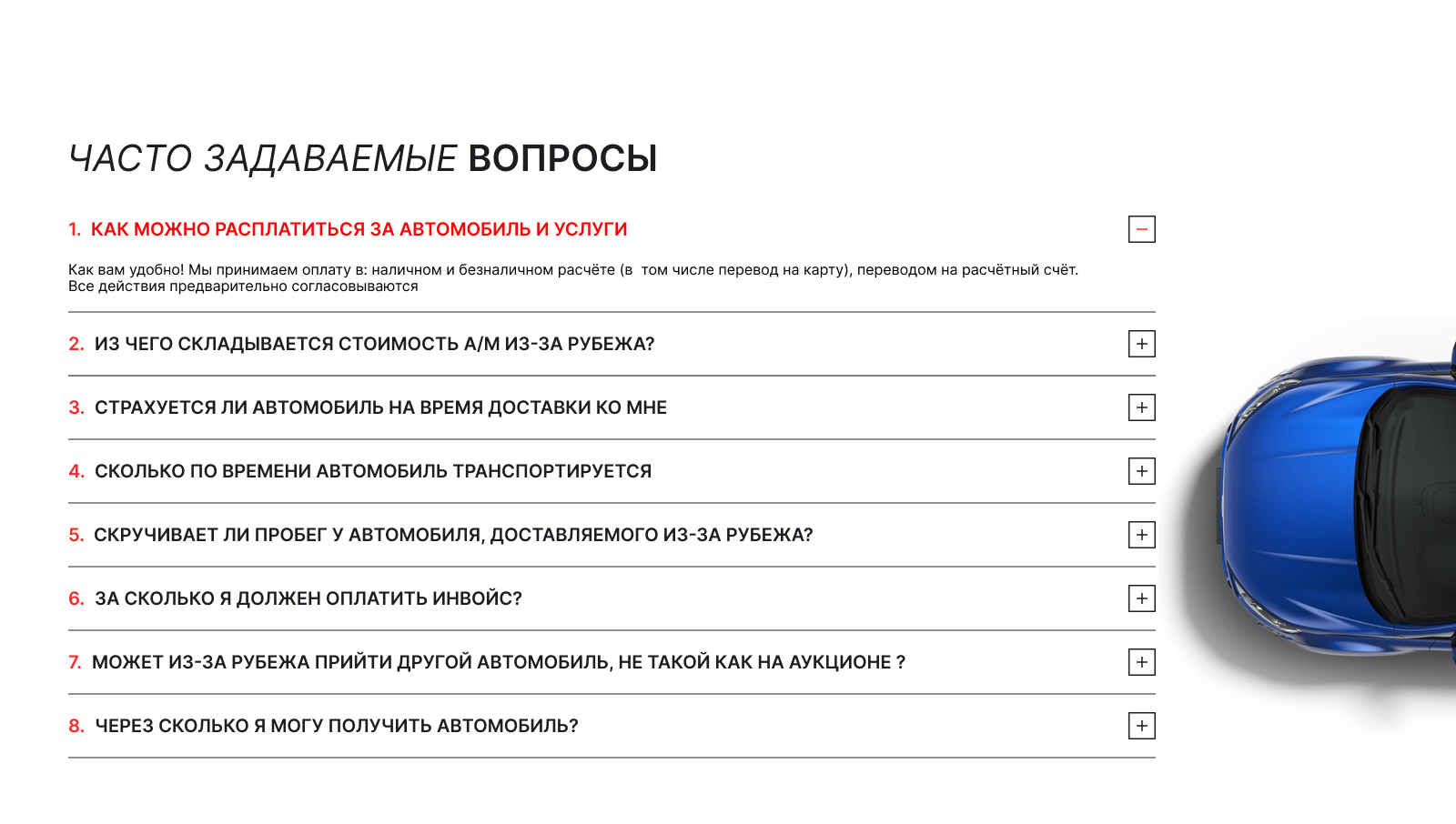
Task: Collapse the answer for question 1 about payment
Action: [1142, 229]
